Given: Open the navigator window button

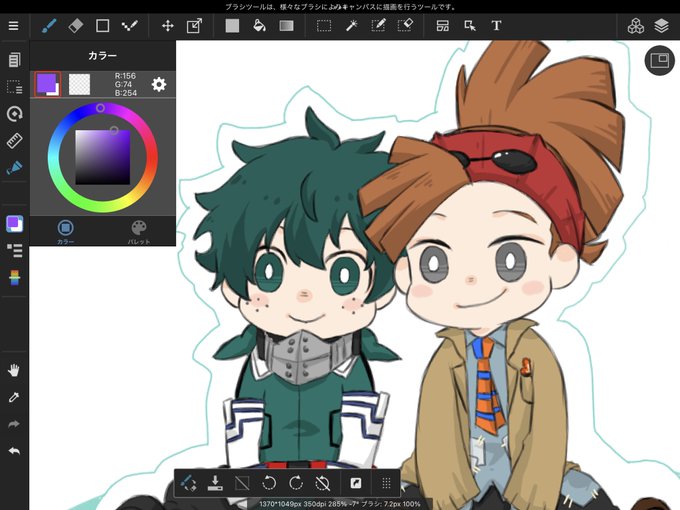Looking at the screenshot, I should (660, 60).
